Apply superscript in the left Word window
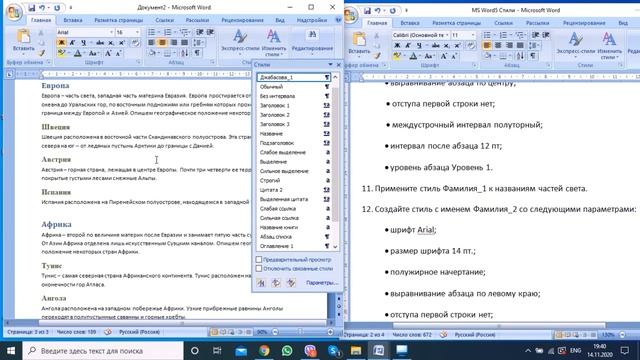The width and height of the screenshot is (640, 360). pyautogui.click(x=121, y=43)
